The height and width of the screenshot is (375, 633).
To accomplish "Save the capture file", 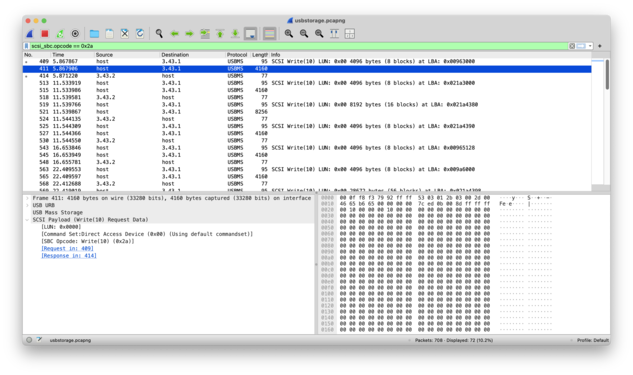I will (109, 34).
